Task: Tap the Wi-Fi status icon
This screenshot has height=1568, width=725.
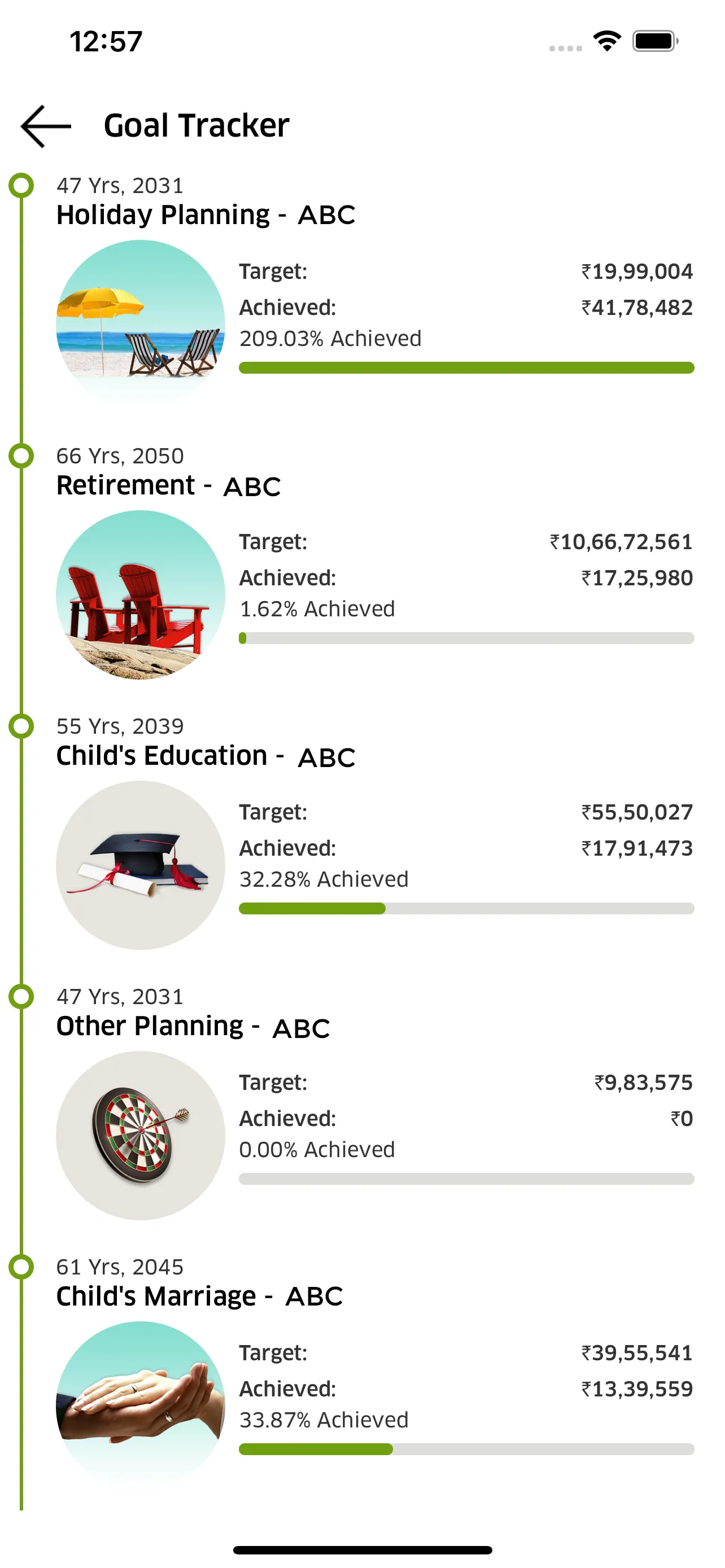Action: pyautogui.click(x=607, y=41)
